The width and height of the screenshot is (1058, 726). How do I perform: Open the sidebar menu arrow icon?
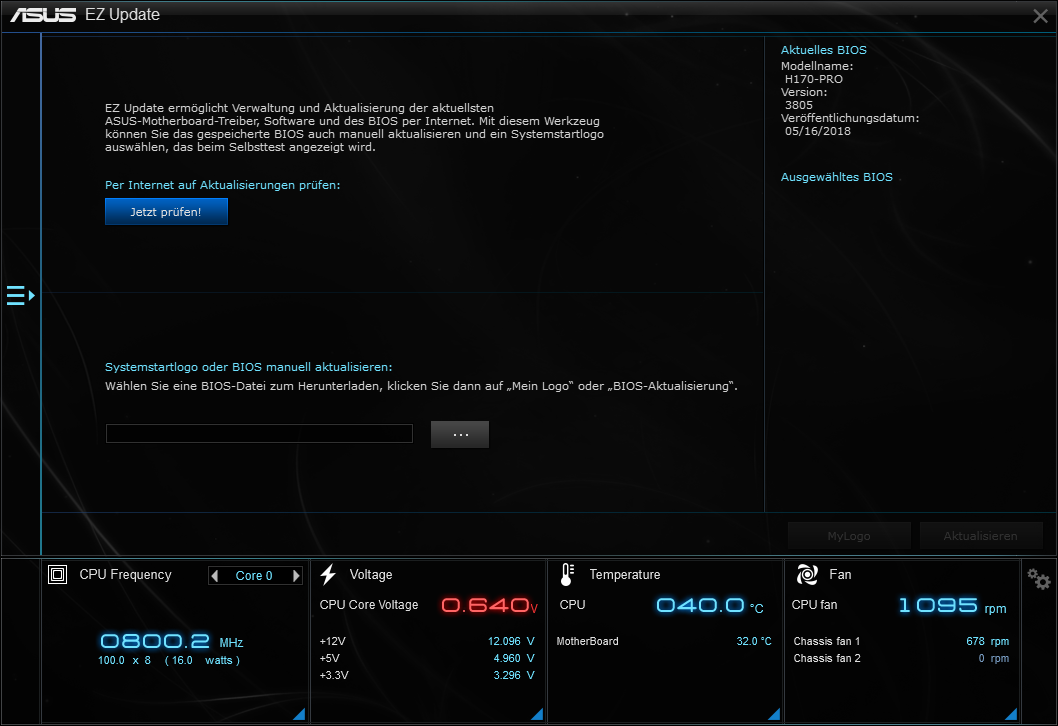[20, 296]
